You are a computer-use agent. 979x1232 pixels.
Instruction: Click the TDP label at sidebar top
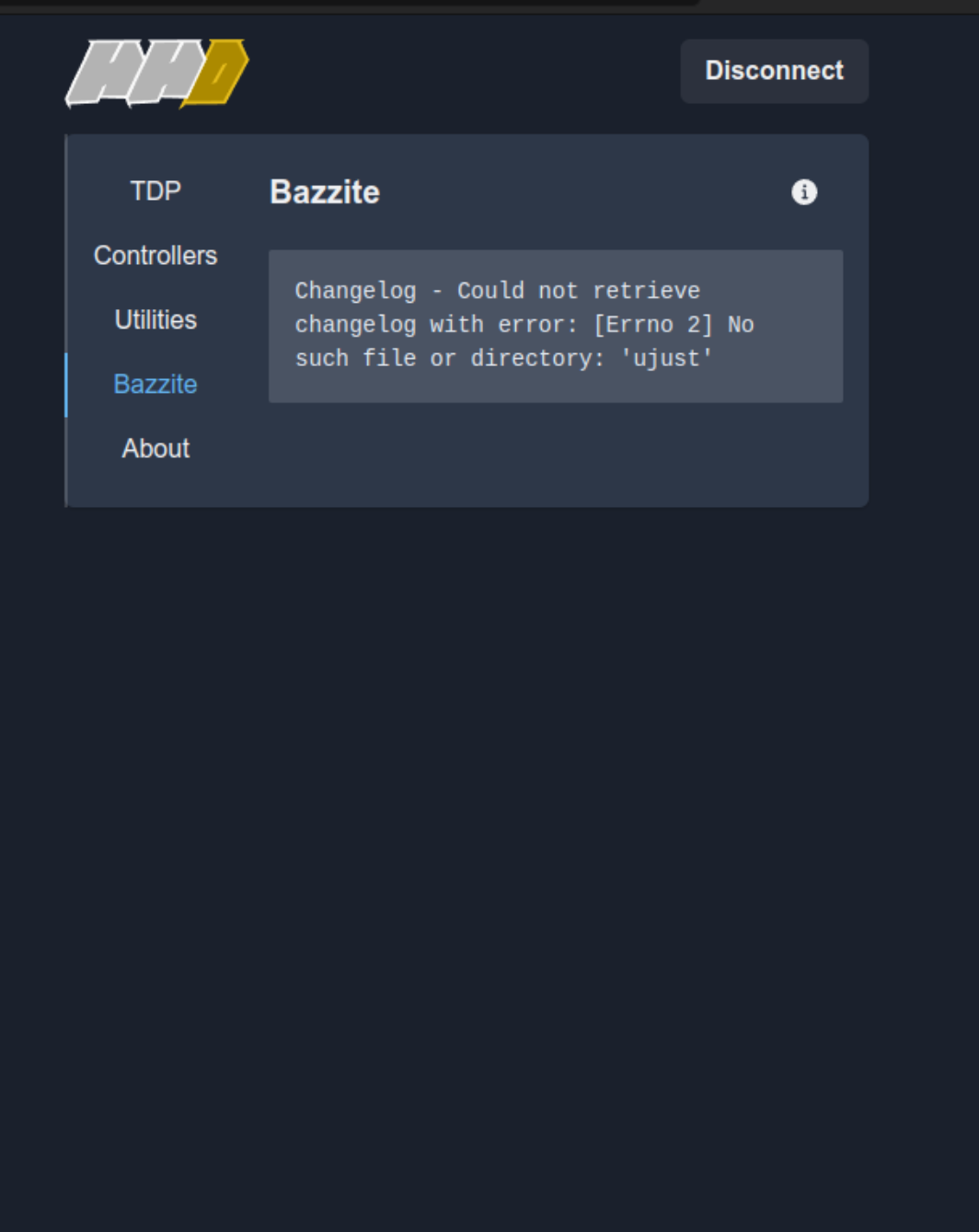coord(155,191)
